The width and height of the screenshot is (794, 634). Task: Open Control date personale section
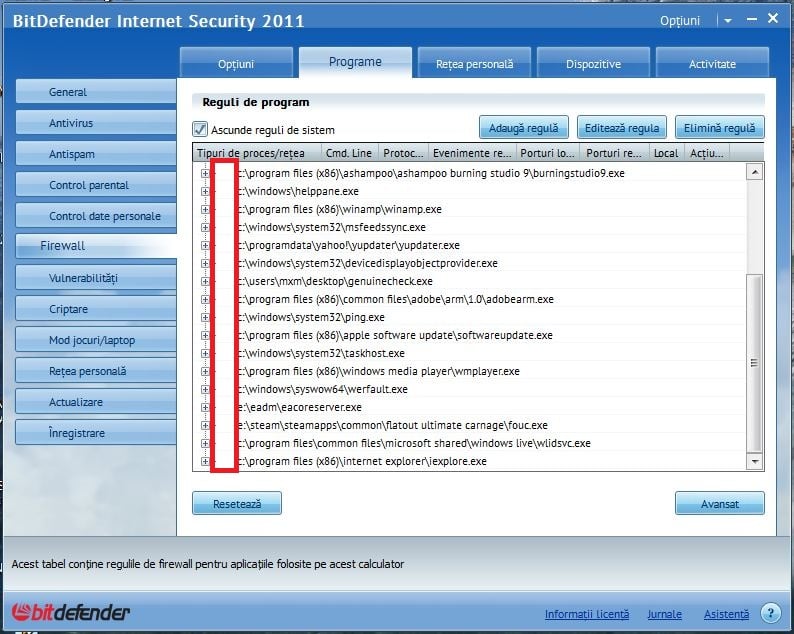point(96,216)
